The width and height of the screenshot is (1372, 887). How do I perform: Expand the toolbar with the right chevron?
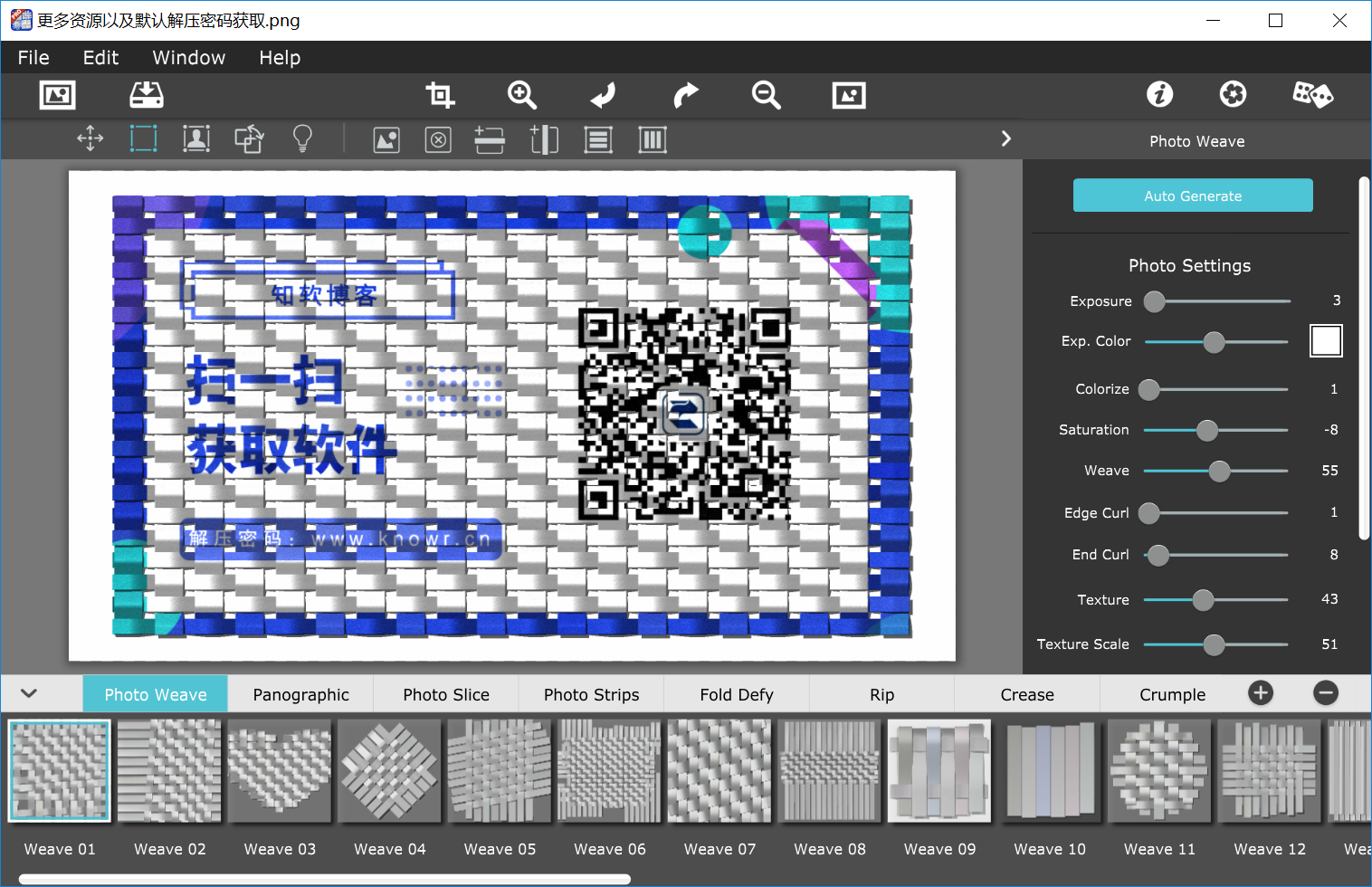1006,138
